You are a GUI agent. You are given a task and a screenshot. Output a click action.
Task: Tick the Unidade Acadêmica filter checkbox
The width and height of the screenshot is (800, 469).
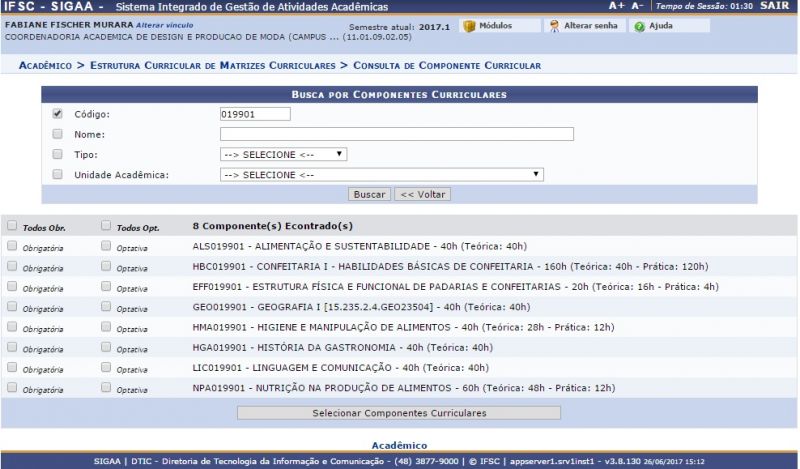[x=57, y=174]
